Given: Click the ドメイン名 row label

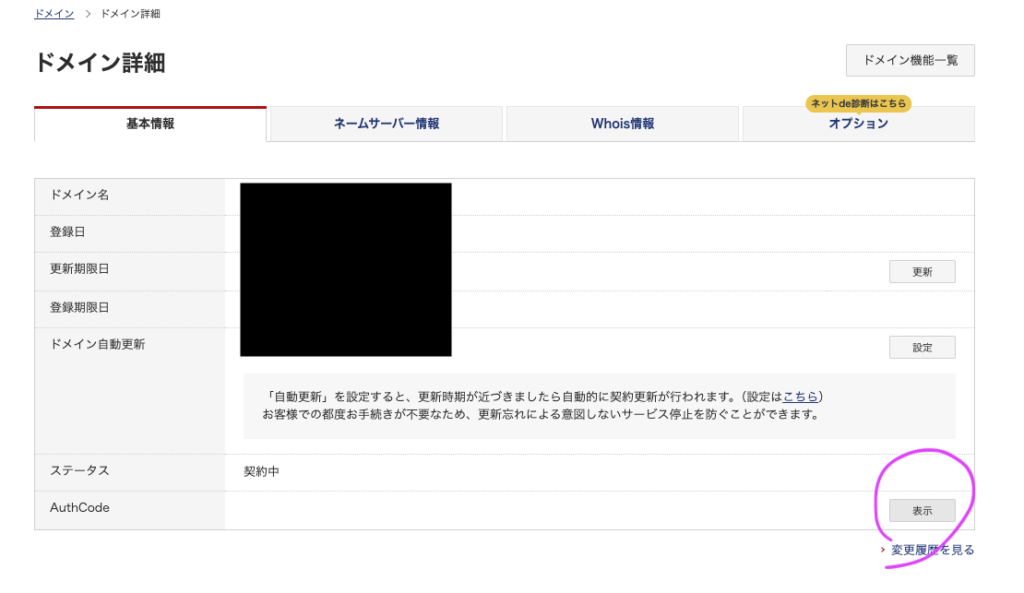Looking at the screenshot, I should tap(80, 195).
